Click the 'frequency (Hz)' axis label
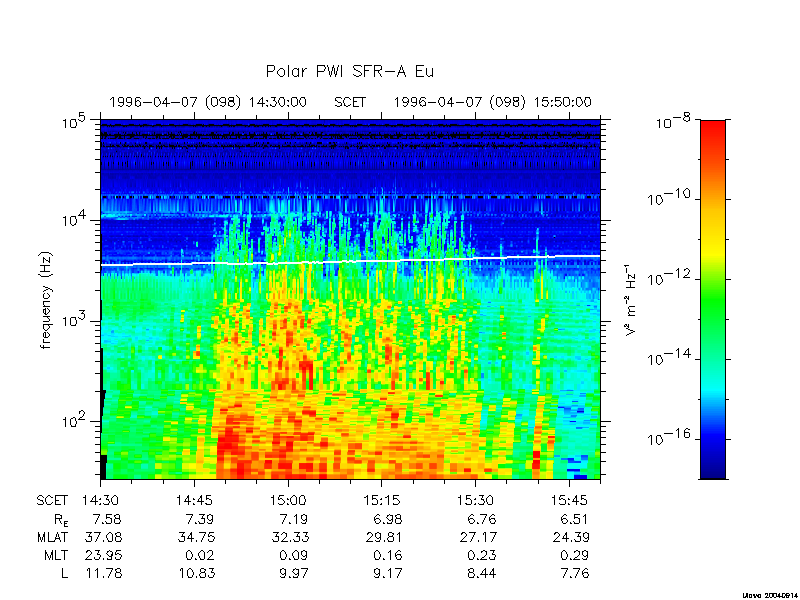Screen dimensions: 800x600 tap(46, 300)
